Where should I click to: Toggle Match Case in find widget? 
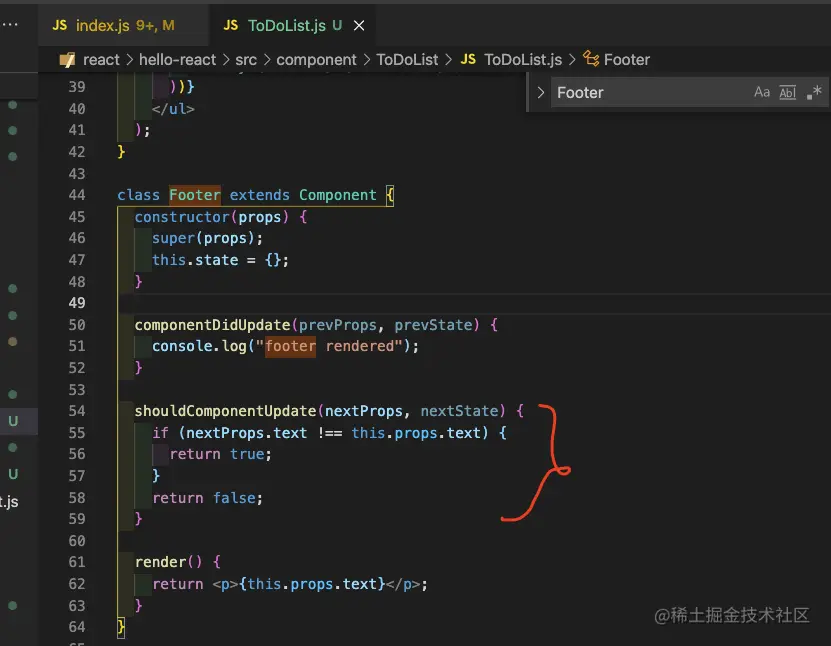(x=762, y=93)
